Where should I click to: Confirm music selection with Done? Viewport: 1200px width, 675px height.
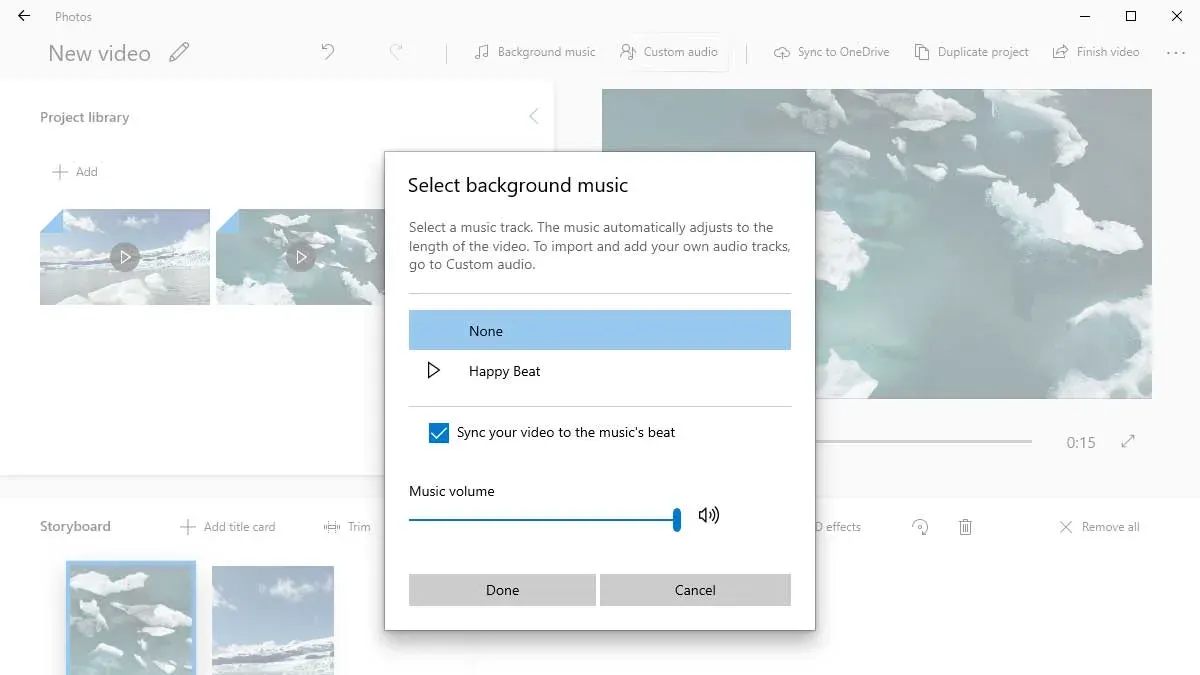pyautogui.click(x=502, y=590)
